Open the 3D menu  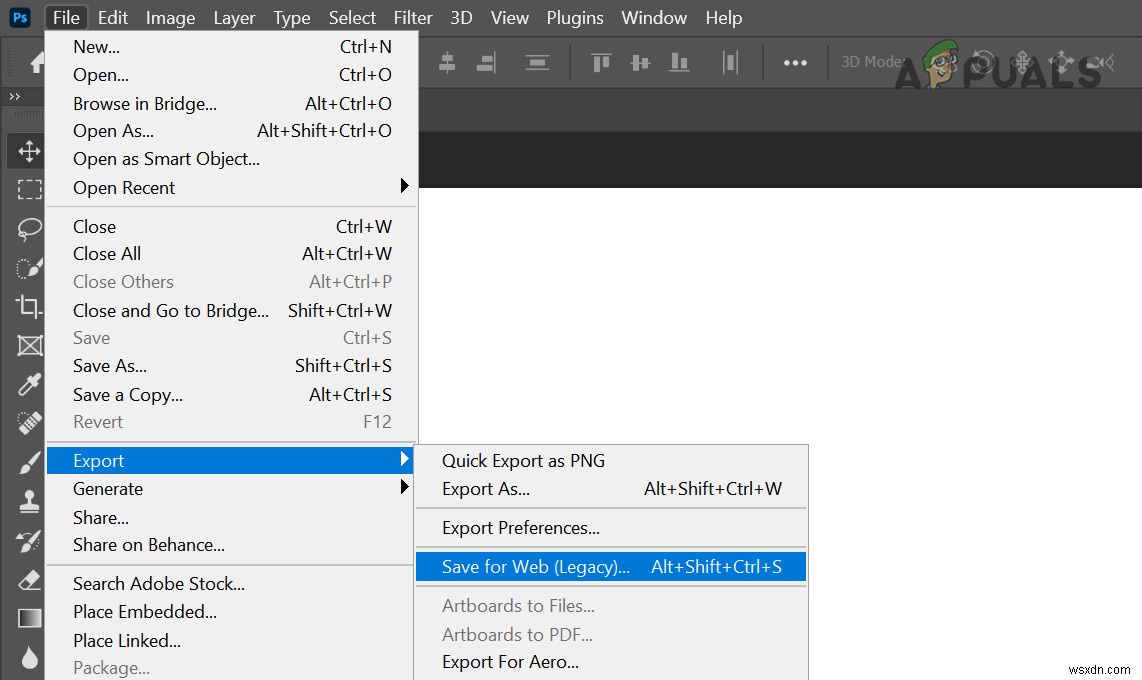(461, 17)
